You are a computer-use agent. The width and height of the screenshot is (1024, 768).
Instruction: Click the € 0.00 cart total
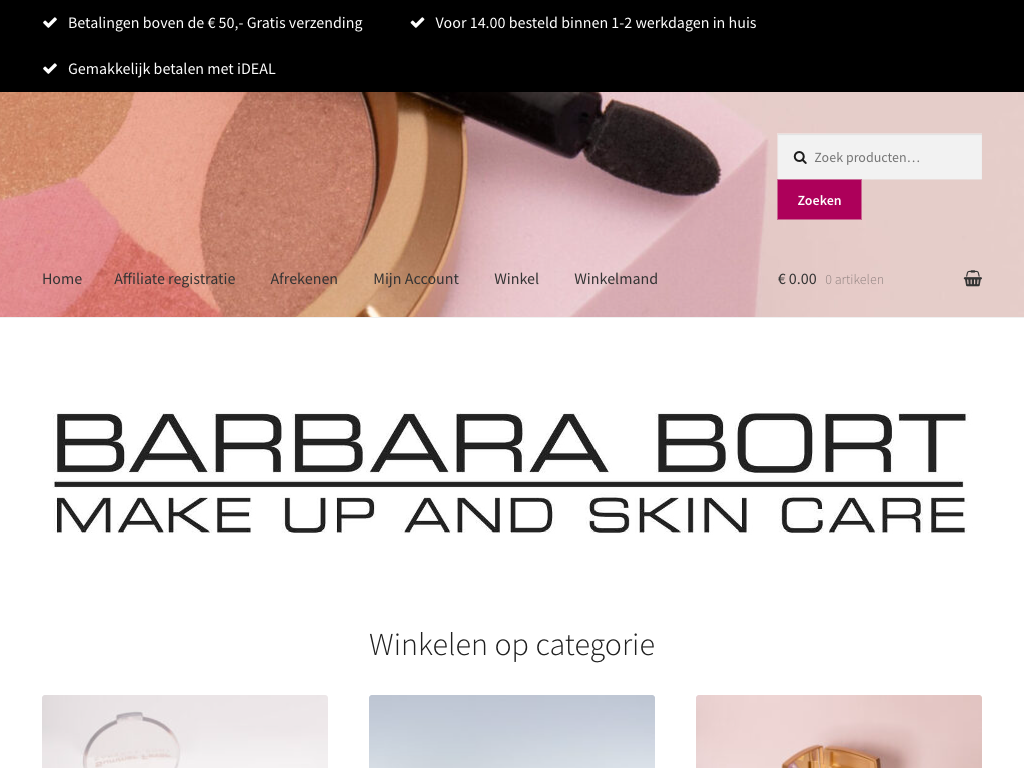tap(797, 279)
